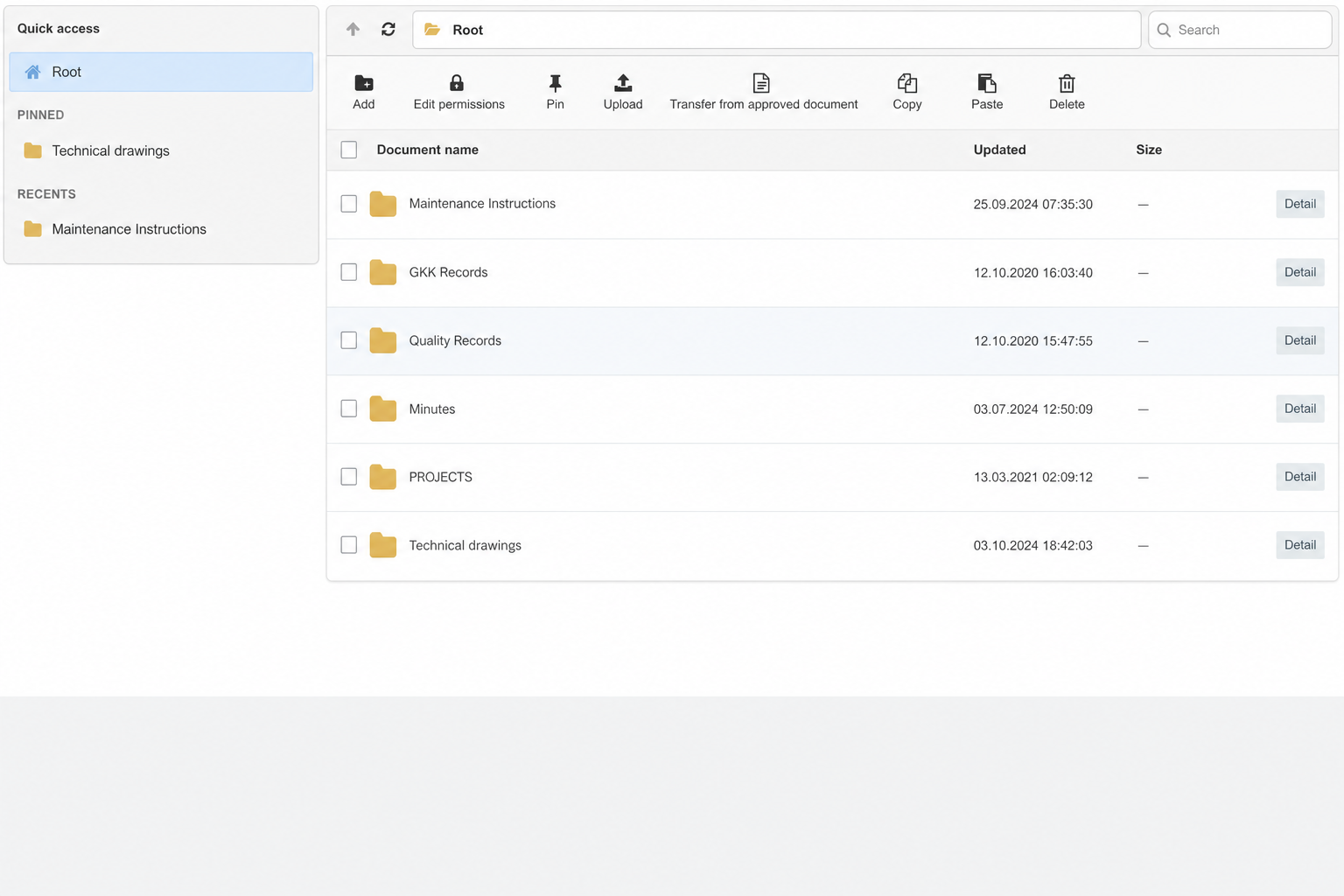Click the Paste icon
This screenshot has height=896, width=1344.
click(987, 83)
